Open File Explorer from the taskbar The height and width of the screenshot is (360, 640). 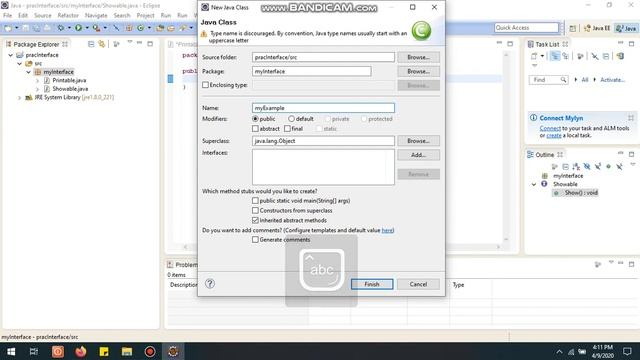click(x=127, y=351)
